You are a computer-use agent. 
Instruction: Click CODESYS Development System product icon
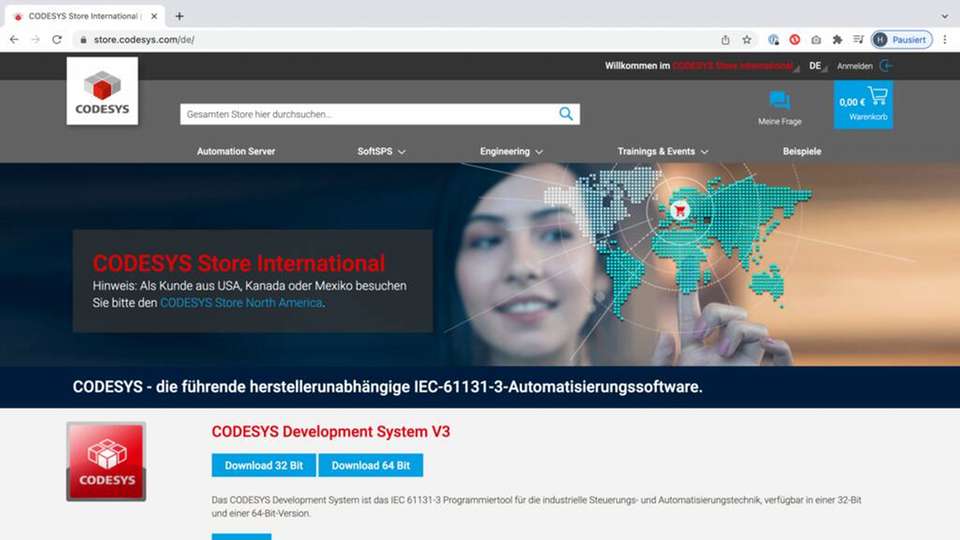coord(106,461)
